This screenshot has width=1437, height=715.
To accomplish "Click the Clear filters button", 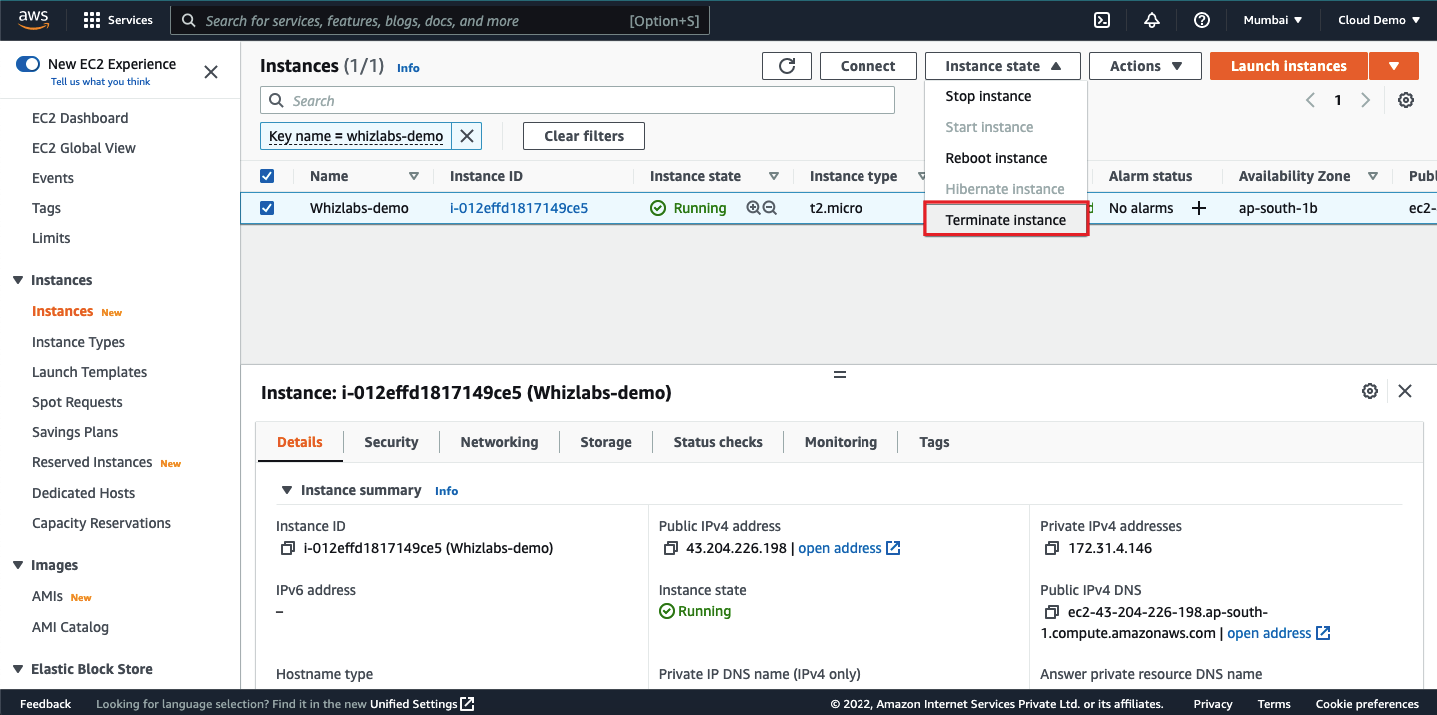I will (584, 136).
